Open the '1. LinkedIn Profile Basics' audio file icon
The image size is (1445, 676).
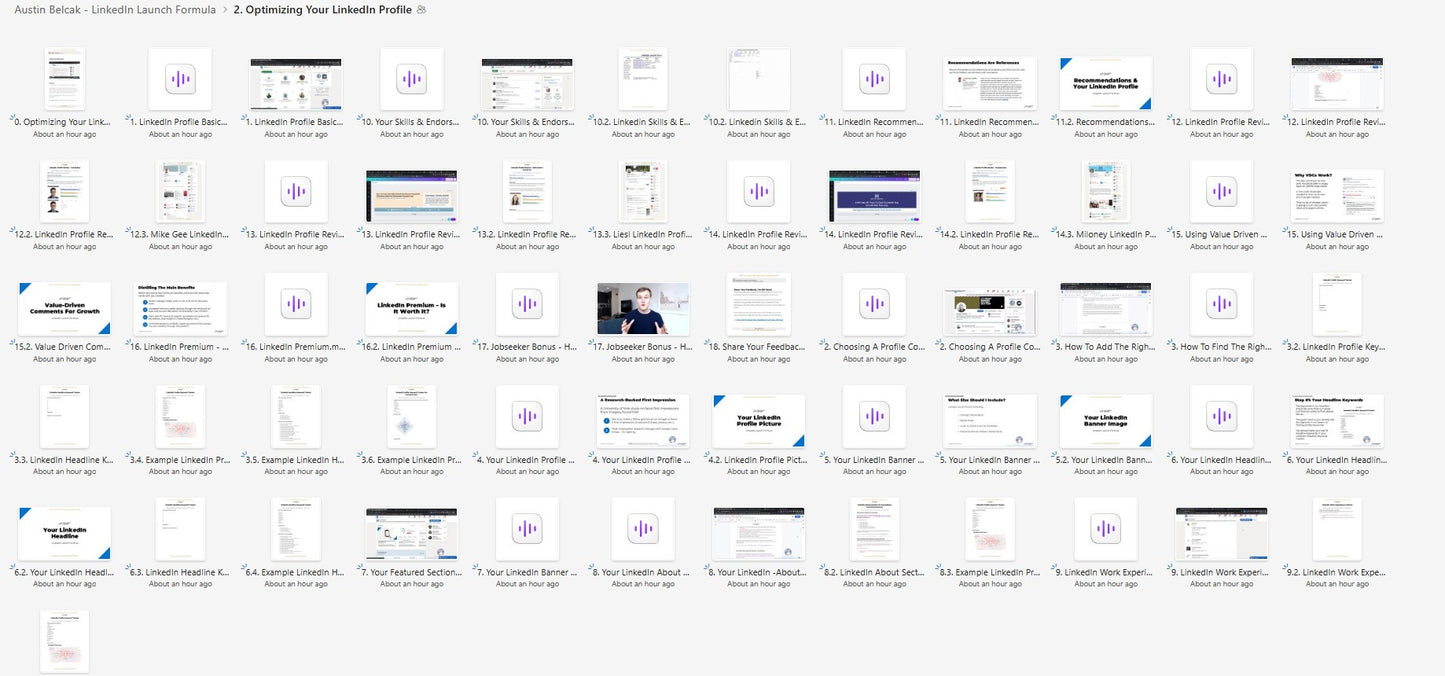(x=180, y=79)
